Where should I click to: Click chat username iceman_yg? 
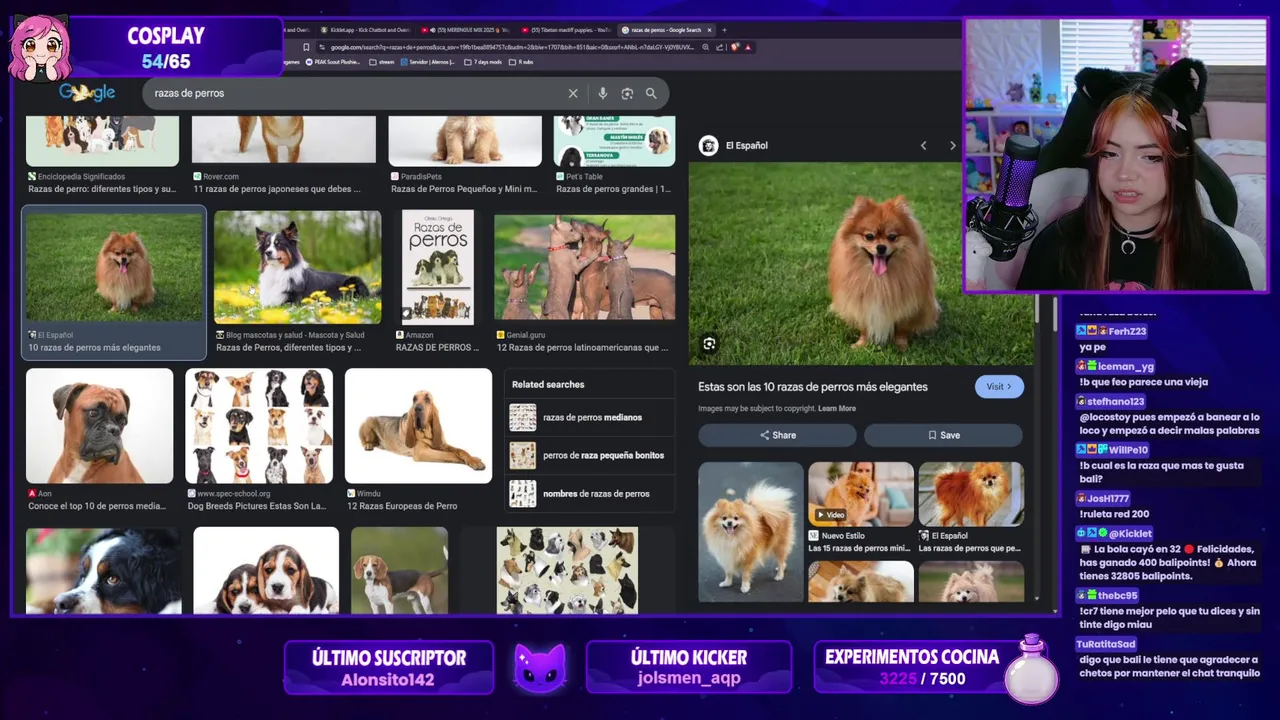coord(1126,366)
